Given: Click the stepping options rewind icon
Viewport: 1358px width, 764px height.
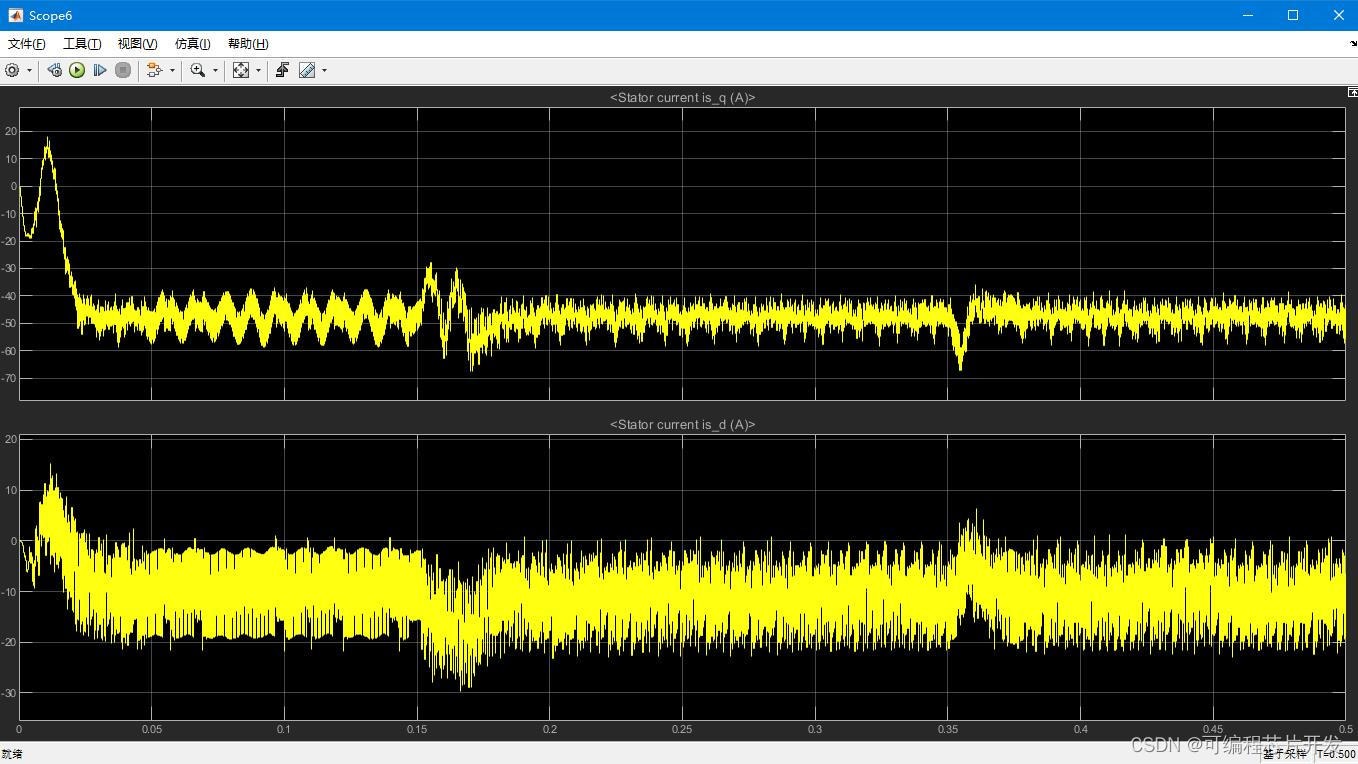Looking at the screenshot, I should point(54,70).
